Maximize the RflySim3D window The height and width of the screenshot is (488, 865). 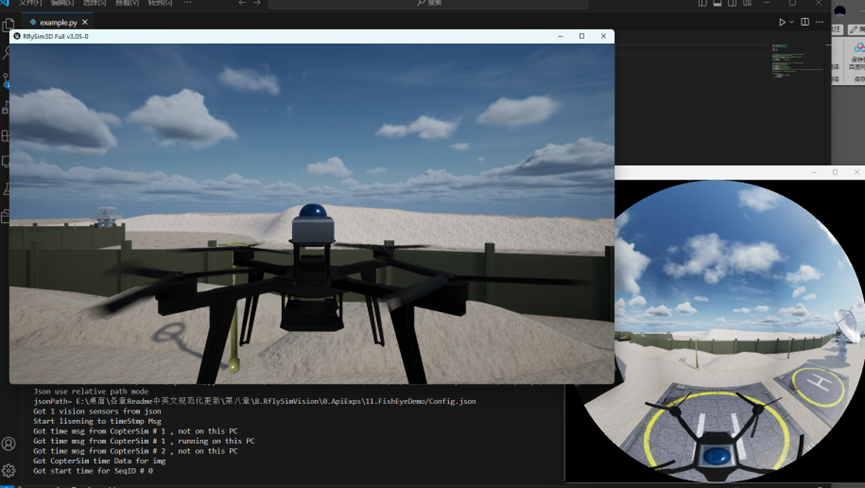[581, 36]
